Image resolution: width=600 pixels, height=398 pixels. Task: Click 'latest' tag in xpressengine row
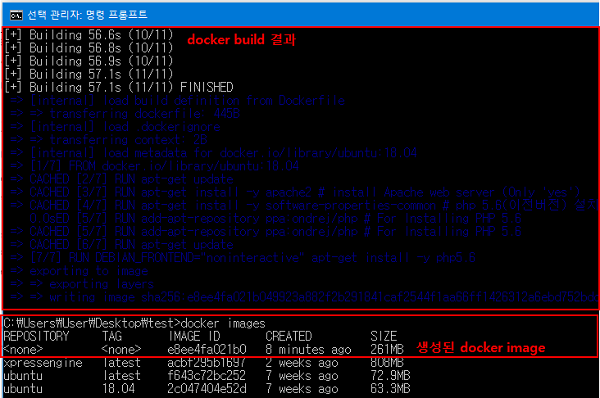(122, 363)
